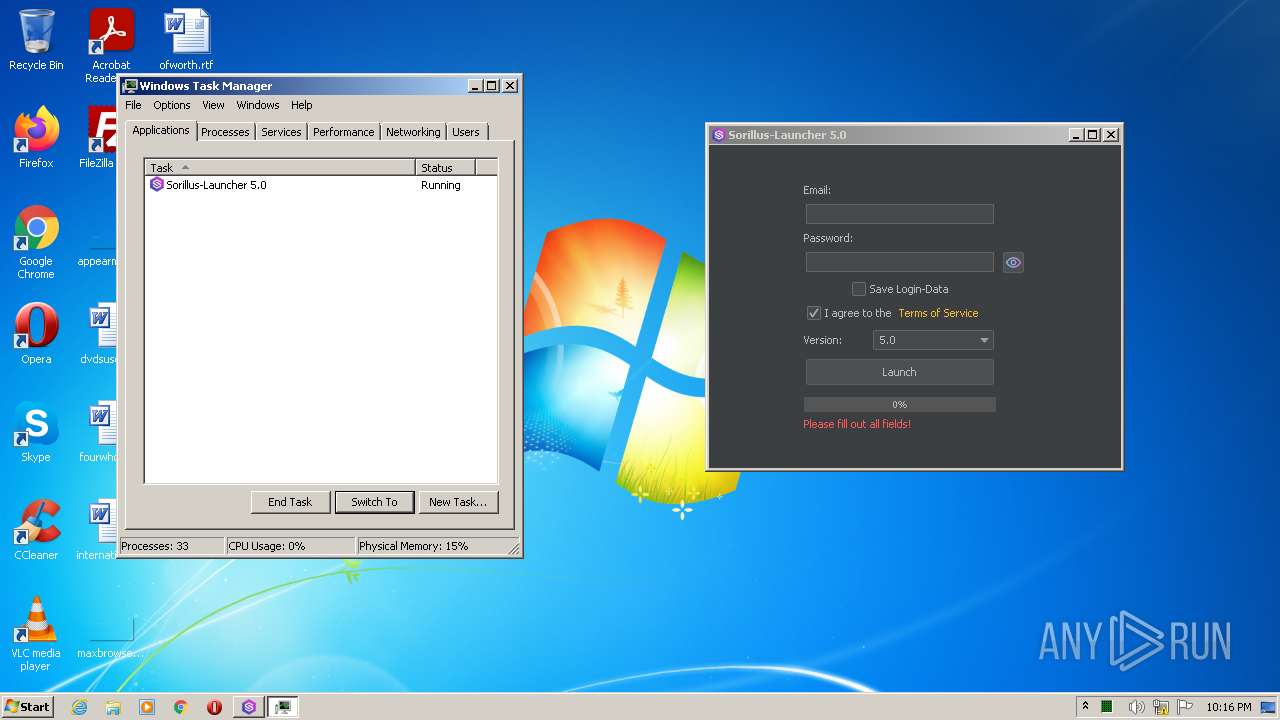Uncheck the Terms of Service agreement checkbox
Viewport: 1280px width, 720px height.
(814, 313)
